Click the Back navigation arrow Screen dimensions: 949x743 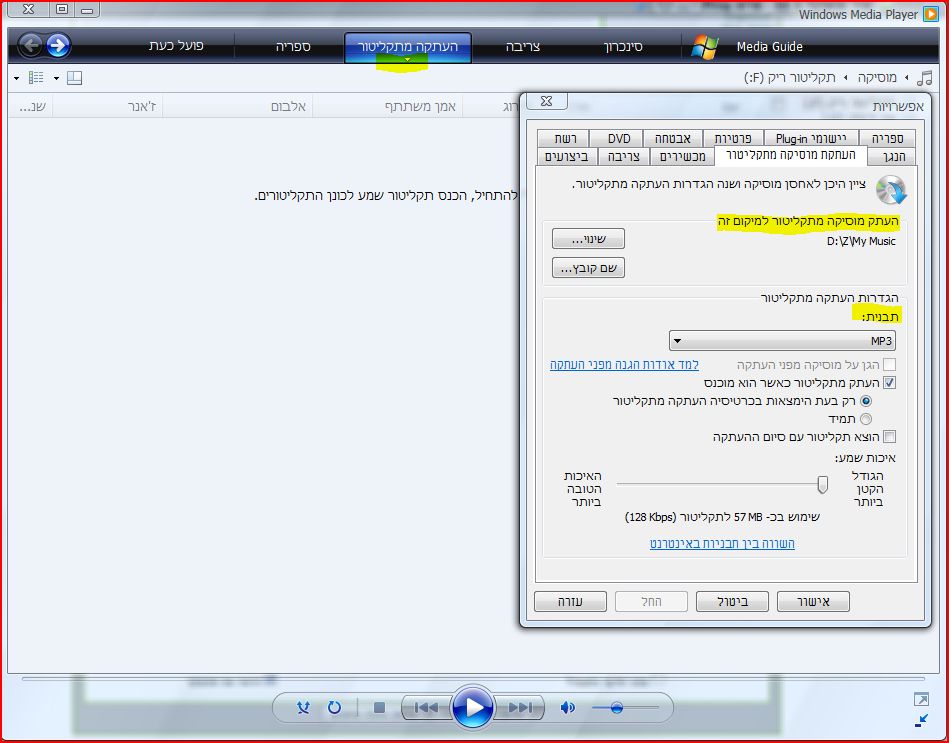click(x=30, y=45)
